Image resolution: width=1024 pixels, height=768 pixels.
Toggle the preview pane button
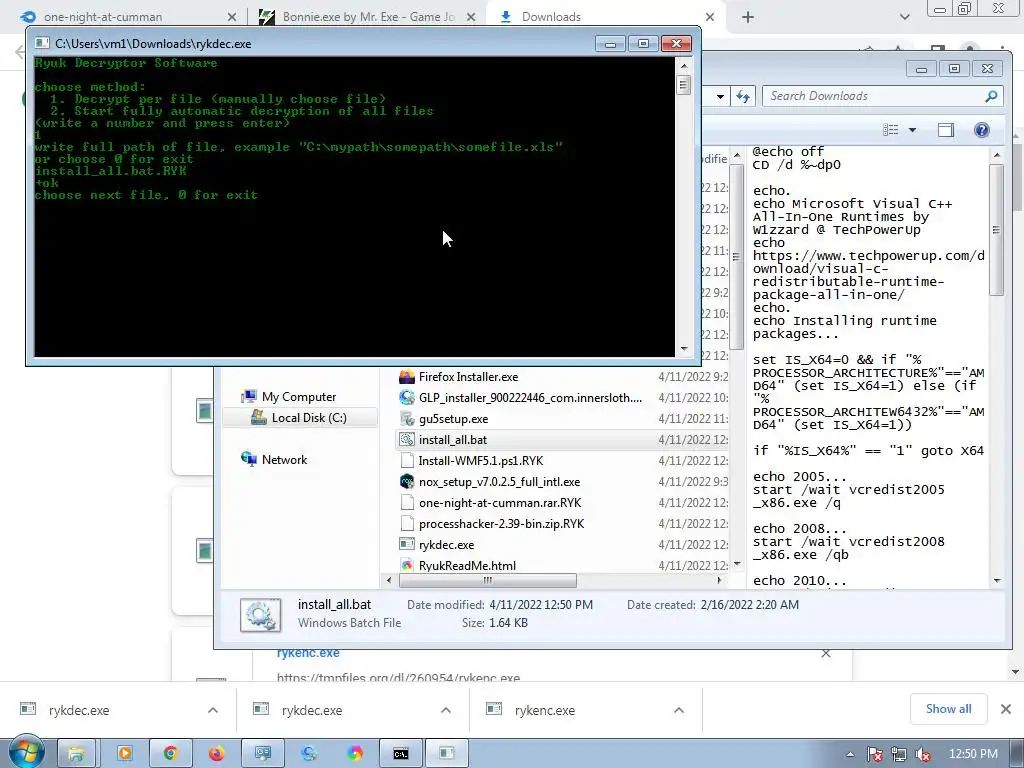coord(945,130)
